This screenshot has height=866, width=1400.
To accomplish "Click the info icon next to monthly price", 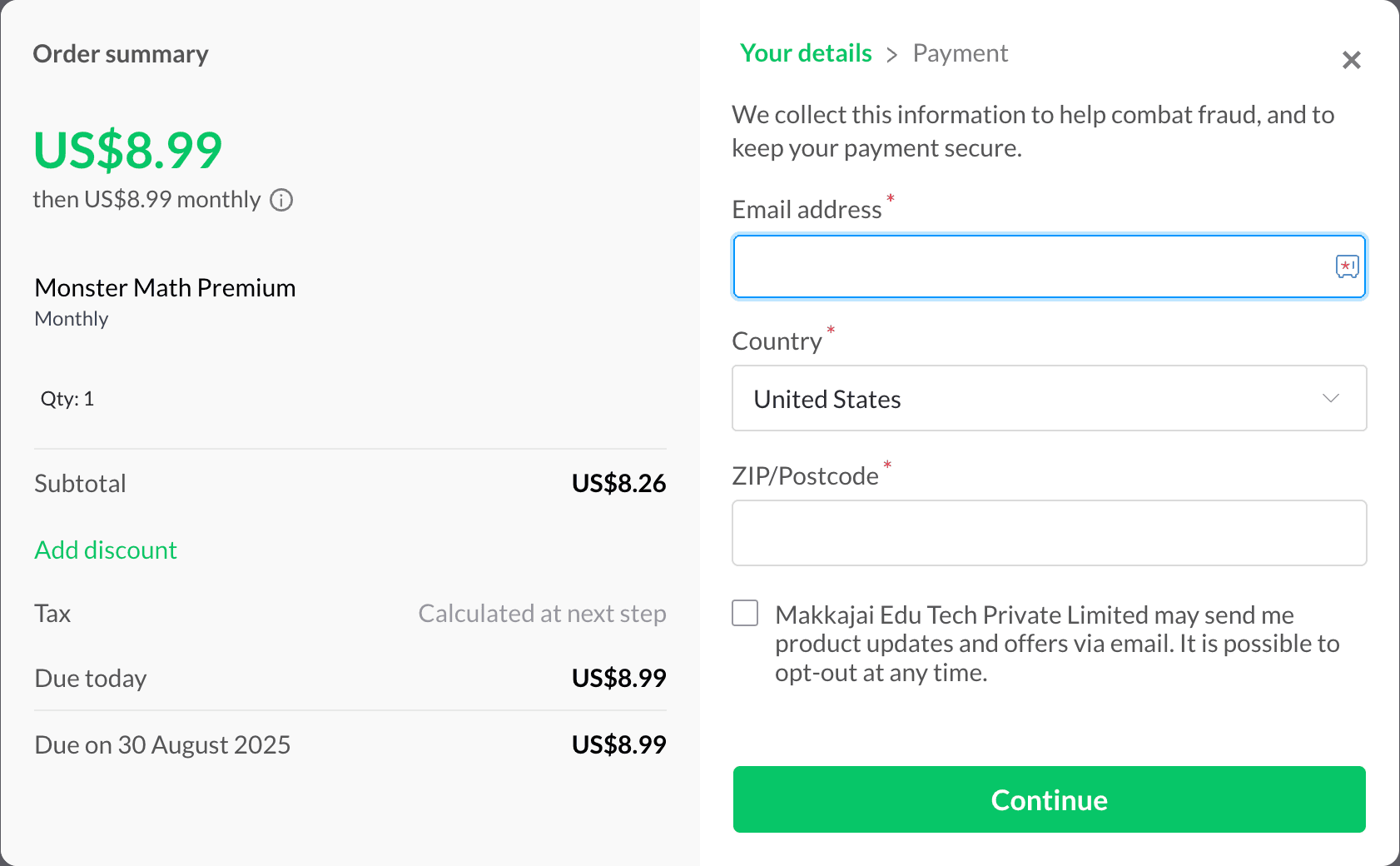I will (x=281, y=200).
